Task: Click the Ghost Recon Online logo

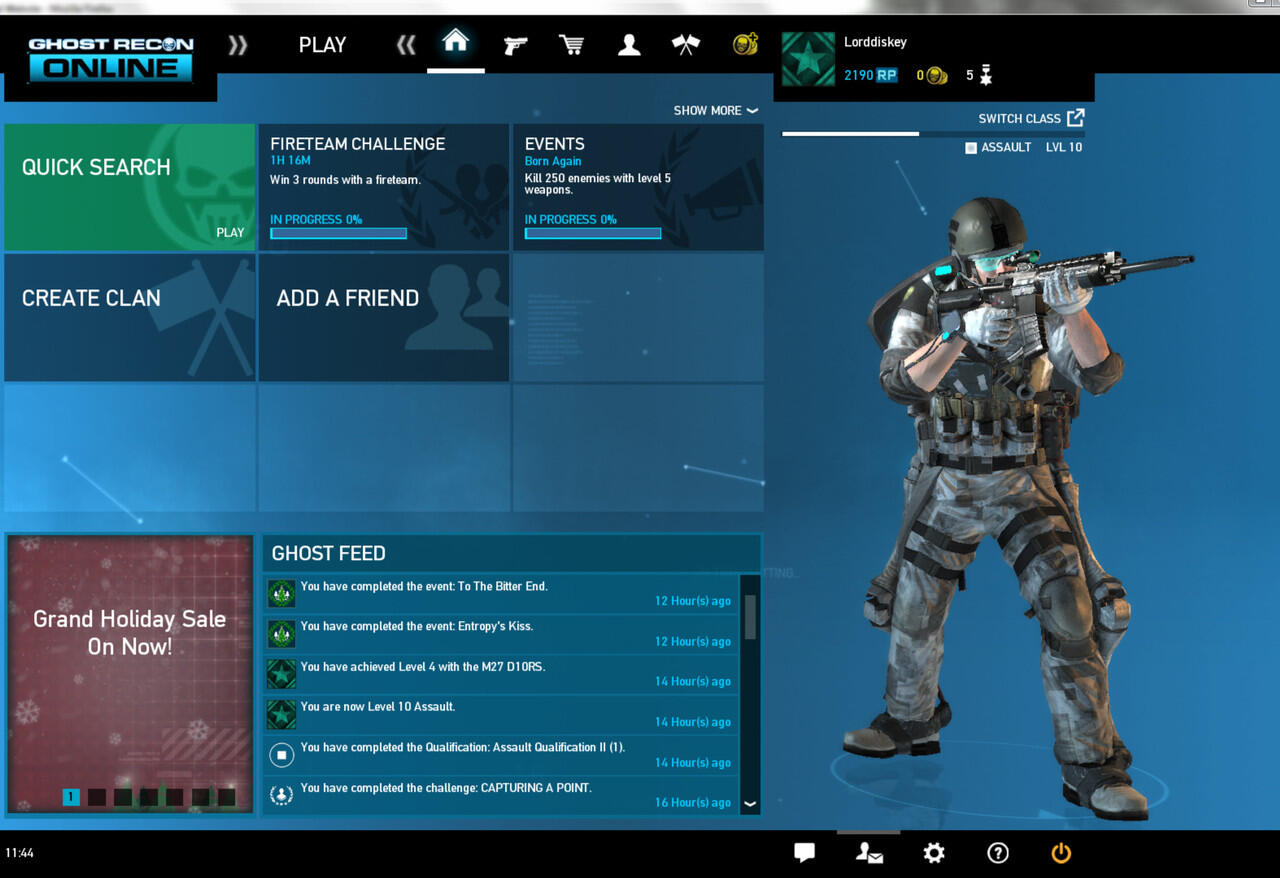Action: tap(110, 59)
